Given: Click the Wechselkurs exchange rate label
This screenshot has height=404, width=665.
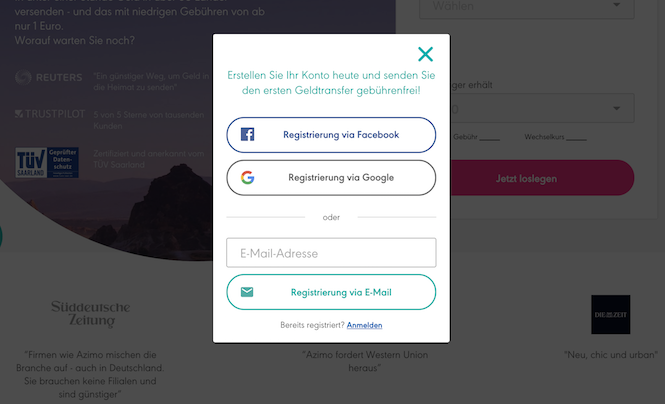Looking at the screenshot, I should tap(544, 137).
